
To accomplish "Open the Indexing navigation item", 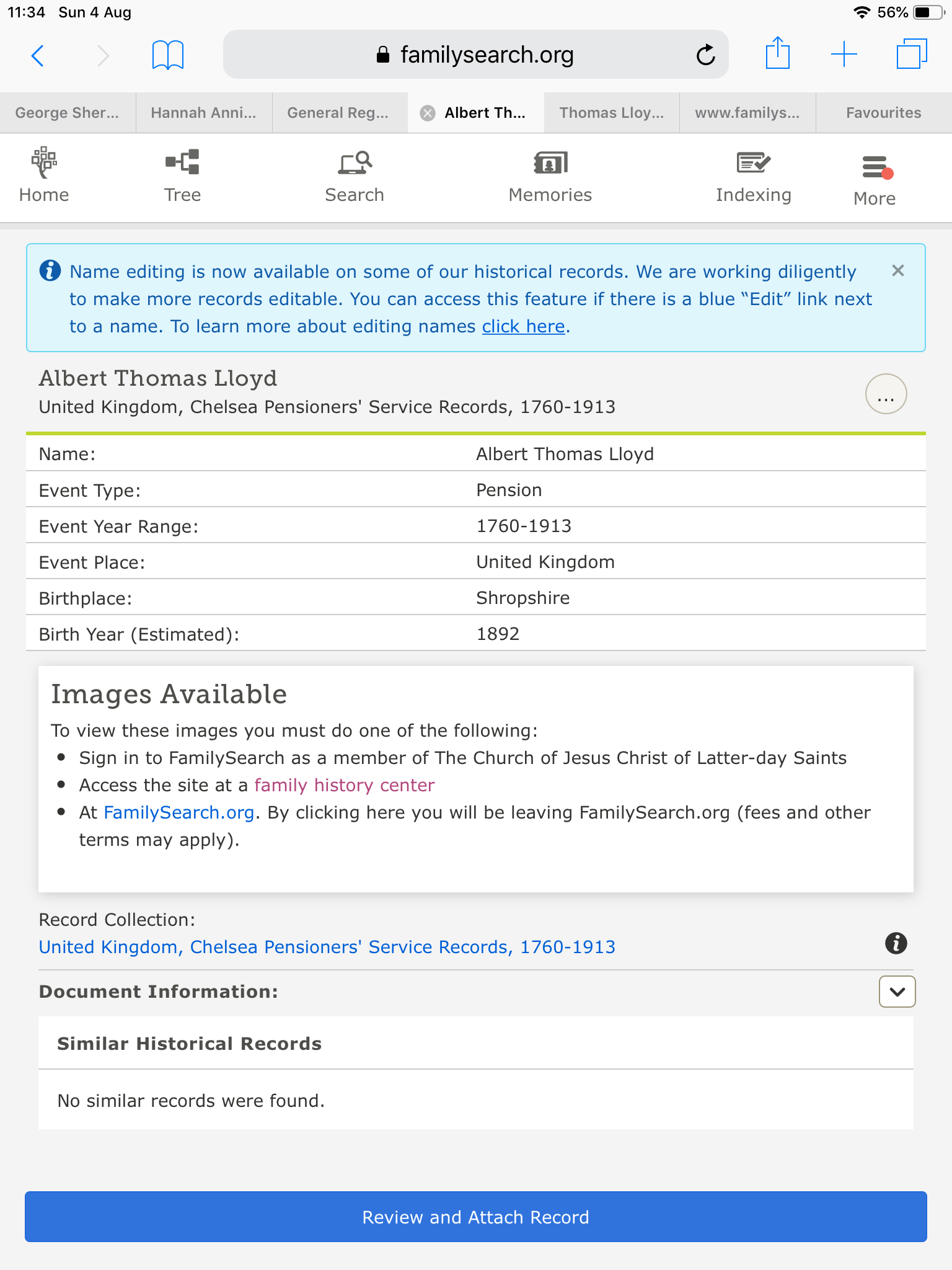I will tap(754, 177).
